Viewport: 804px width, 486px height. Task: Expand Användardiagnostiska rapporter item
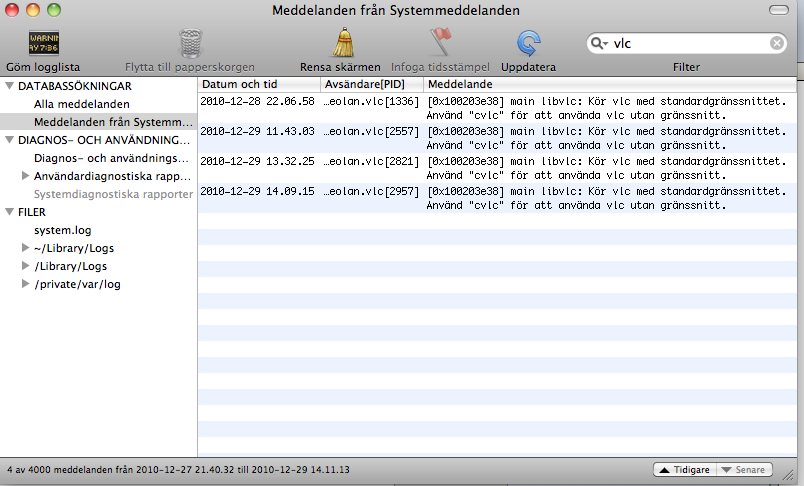[25, 176]
